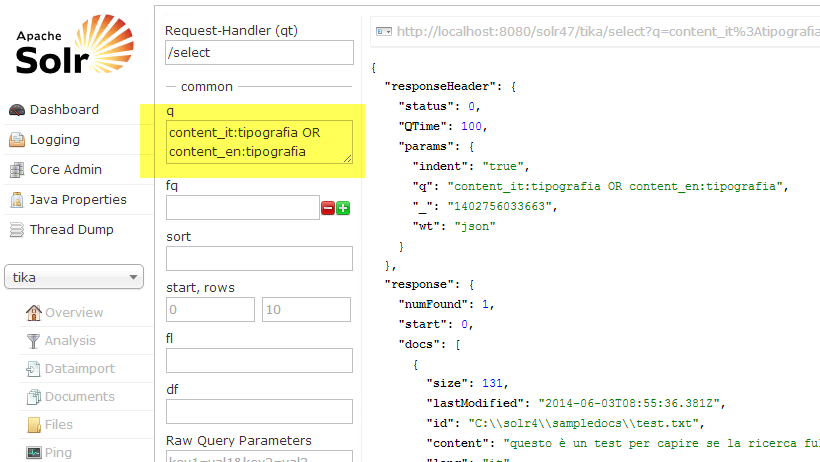This screenshot has width=820, height=462.
Task: Click in the q query text area
Action: coord(259,142)
